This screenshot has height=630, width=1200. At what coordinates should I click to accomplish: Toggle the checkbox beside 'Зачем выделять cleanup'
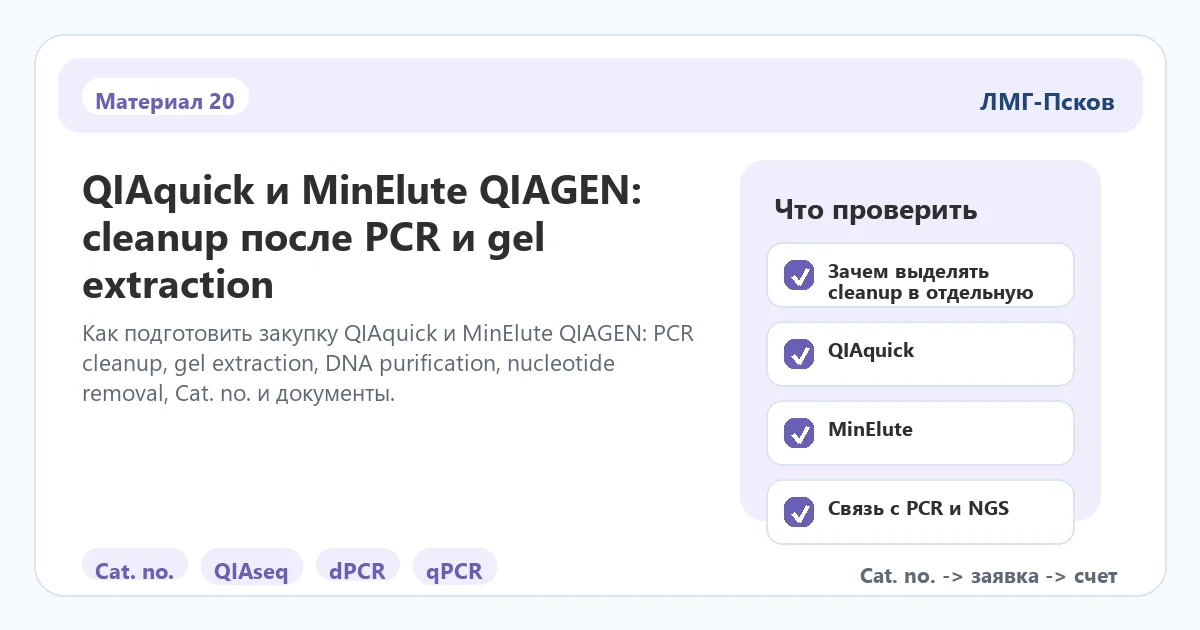click(x=799, y=275)
